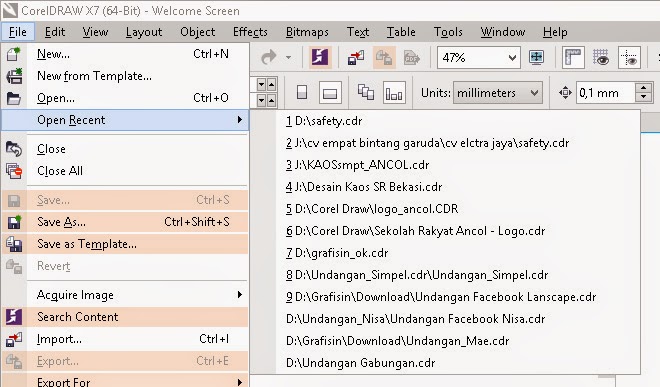Open the Effects menu
Image resolution: width=660 pixels, height=387 pixels.
[250, 32]
